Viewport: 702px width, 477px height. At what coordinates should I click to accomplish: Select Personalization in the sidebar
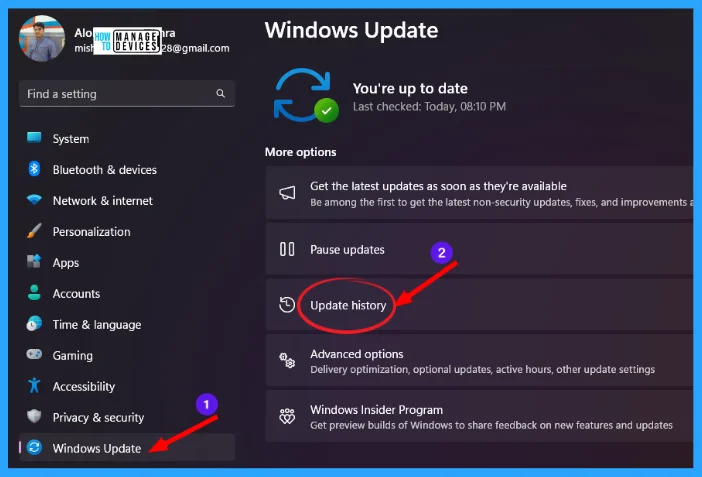(127, 232)
